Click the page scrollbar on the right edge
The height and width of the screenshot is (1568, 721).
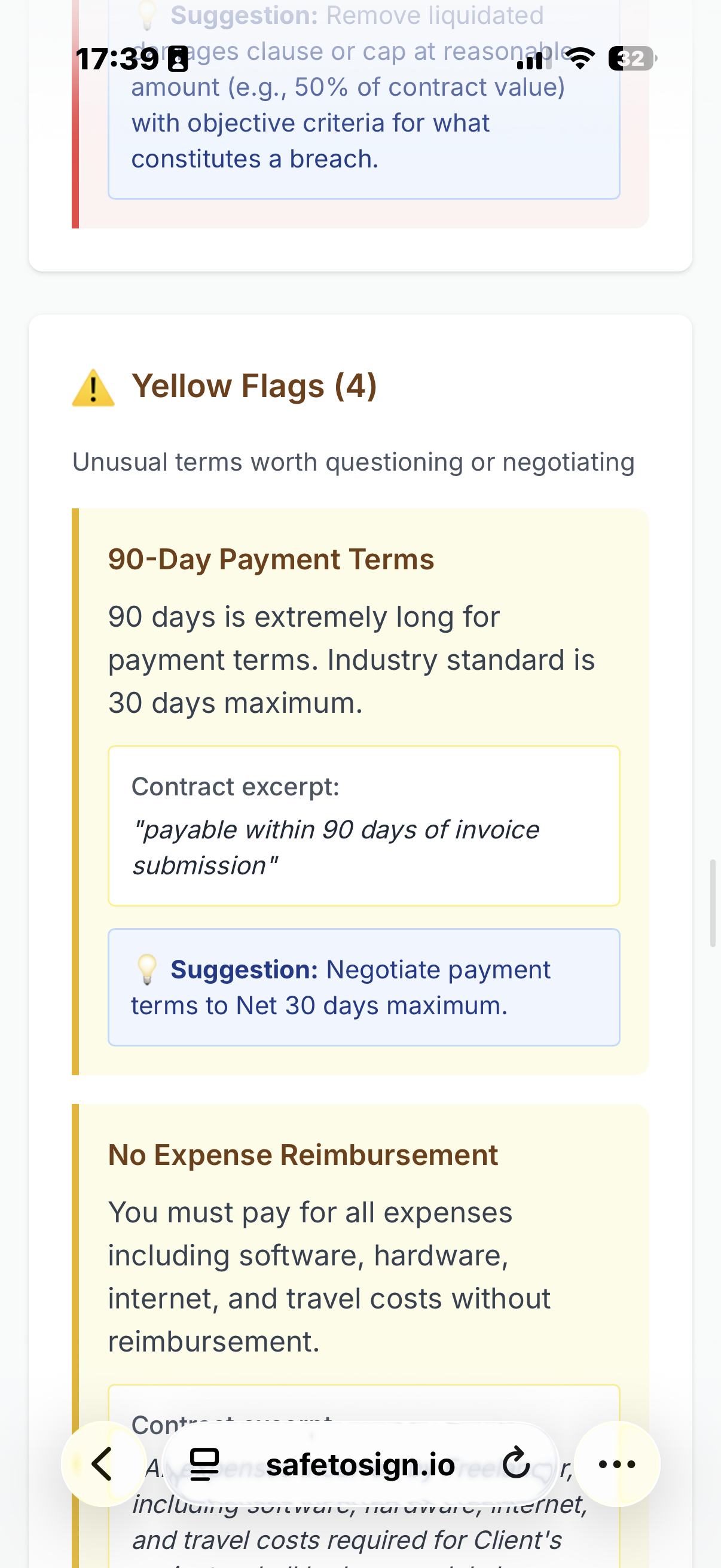pyautogui.click(x=713, y=902)
